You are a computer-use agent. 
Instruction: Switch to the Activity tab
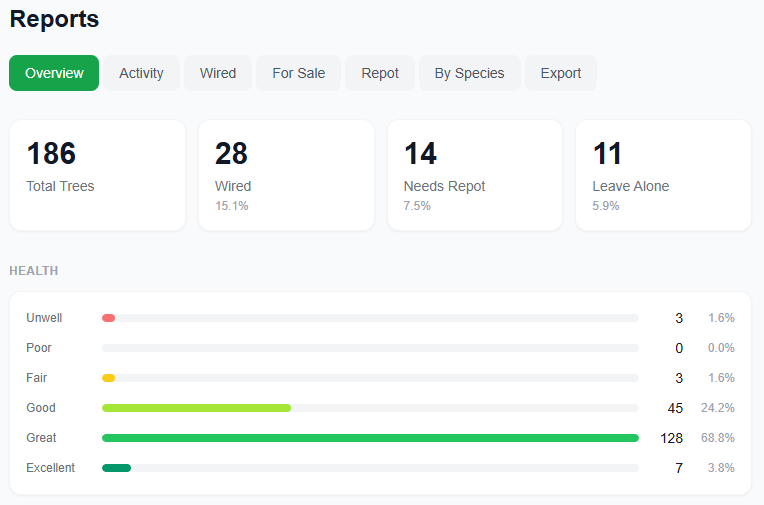[141, 73]
